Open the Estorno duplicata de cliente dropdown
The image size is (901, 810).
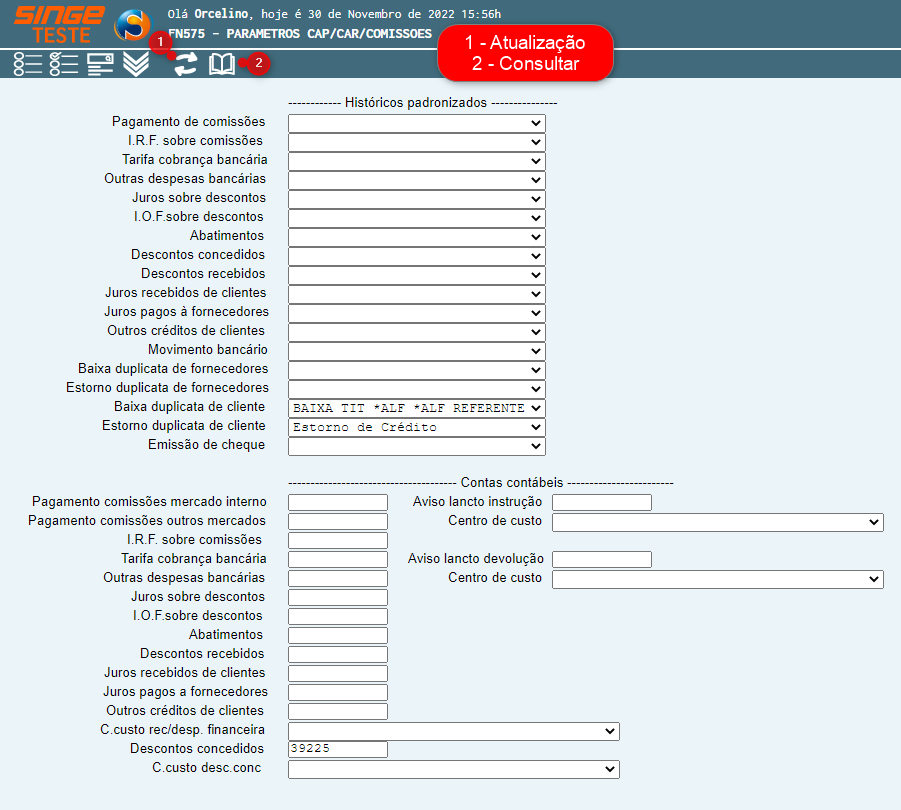point(416,427)
